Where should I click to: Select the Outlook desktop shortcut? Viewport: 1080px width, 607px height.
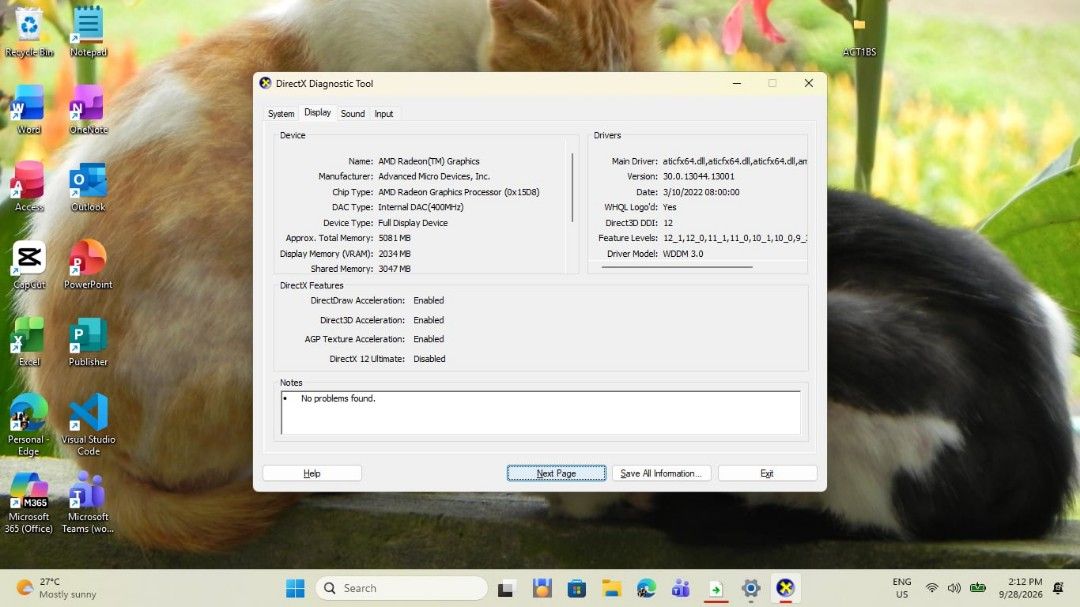click(x=88, y=187)
